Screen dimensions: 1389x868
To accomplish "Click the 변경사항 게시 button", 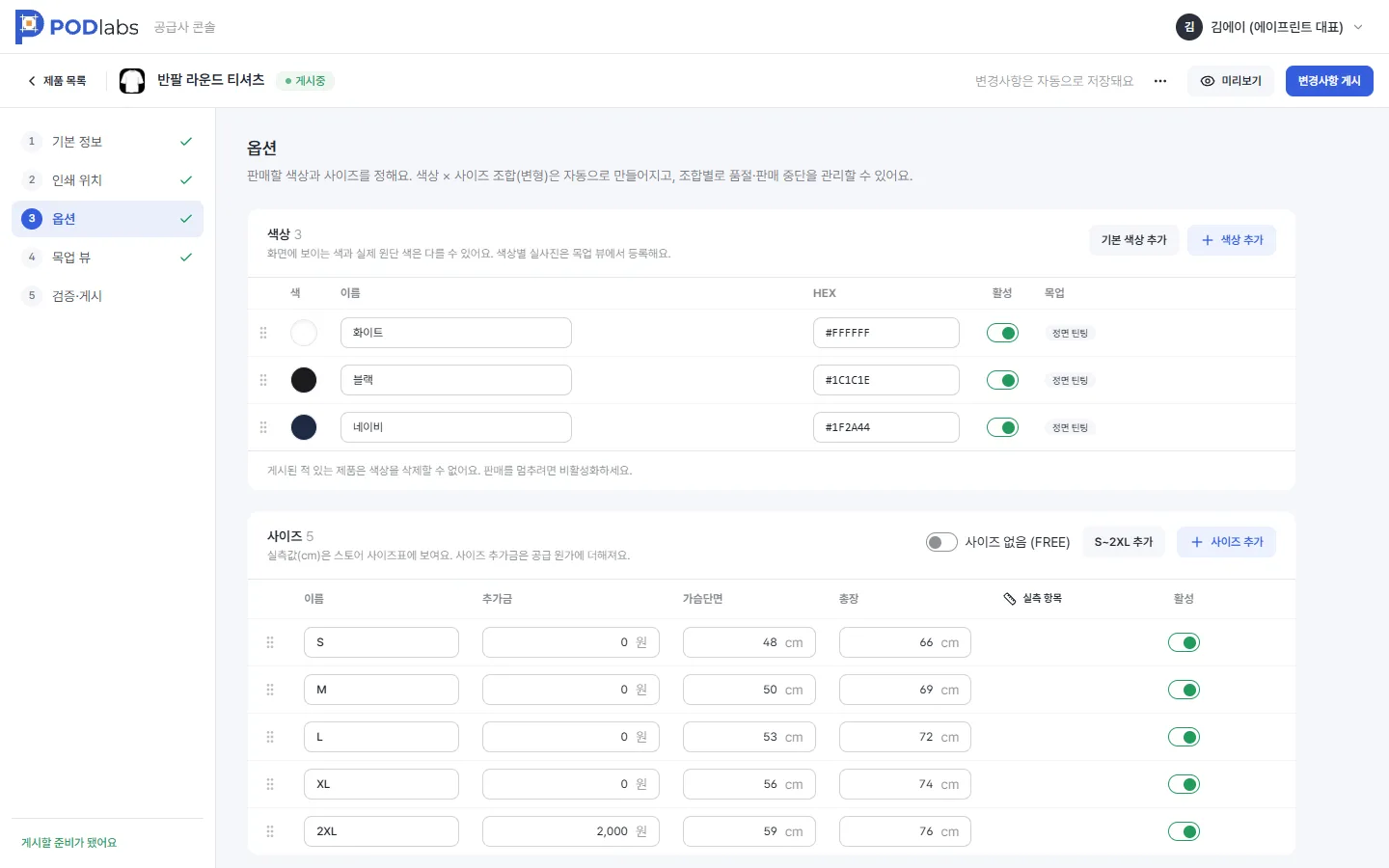I will pos(1329,81).
